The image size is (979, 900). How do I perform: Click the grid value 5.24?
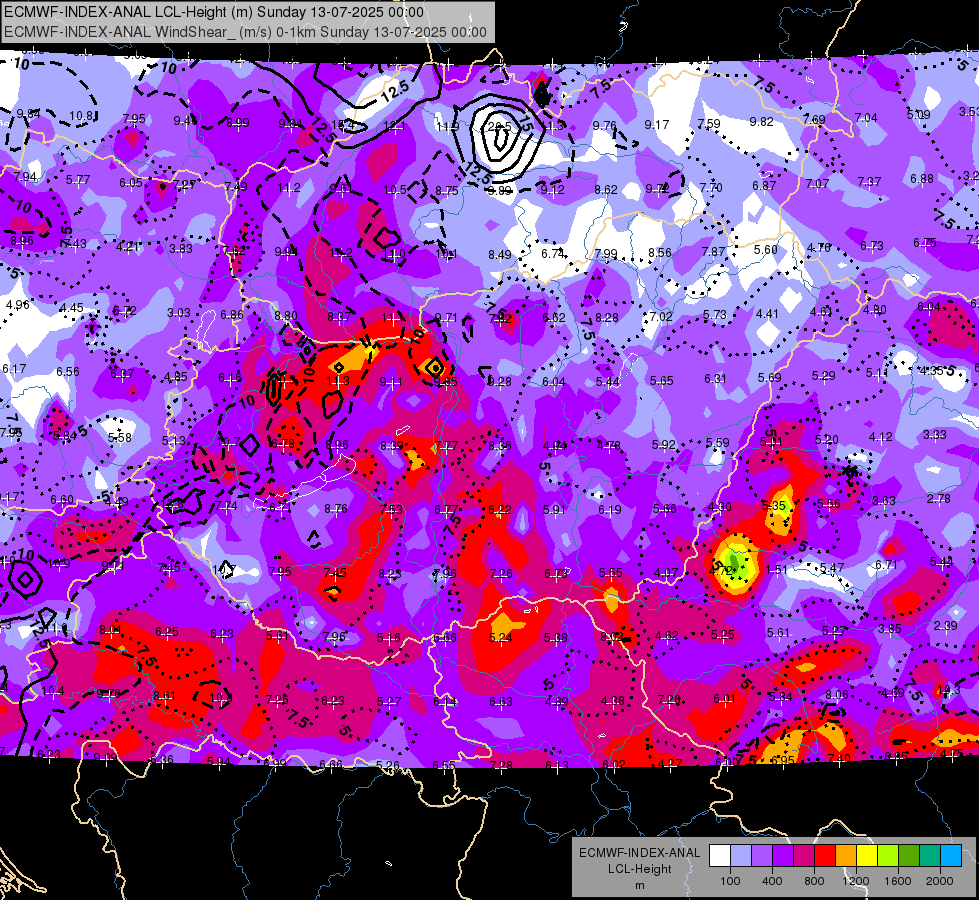tap(501, 638)
